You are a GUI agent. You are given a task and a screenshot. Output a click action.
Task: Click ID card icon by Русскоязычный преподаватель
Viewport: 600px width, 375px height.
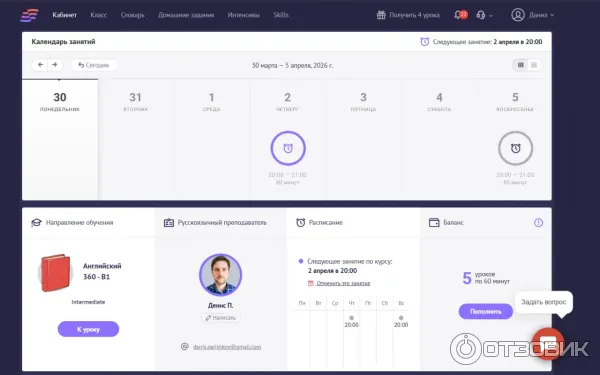point(169,222)
